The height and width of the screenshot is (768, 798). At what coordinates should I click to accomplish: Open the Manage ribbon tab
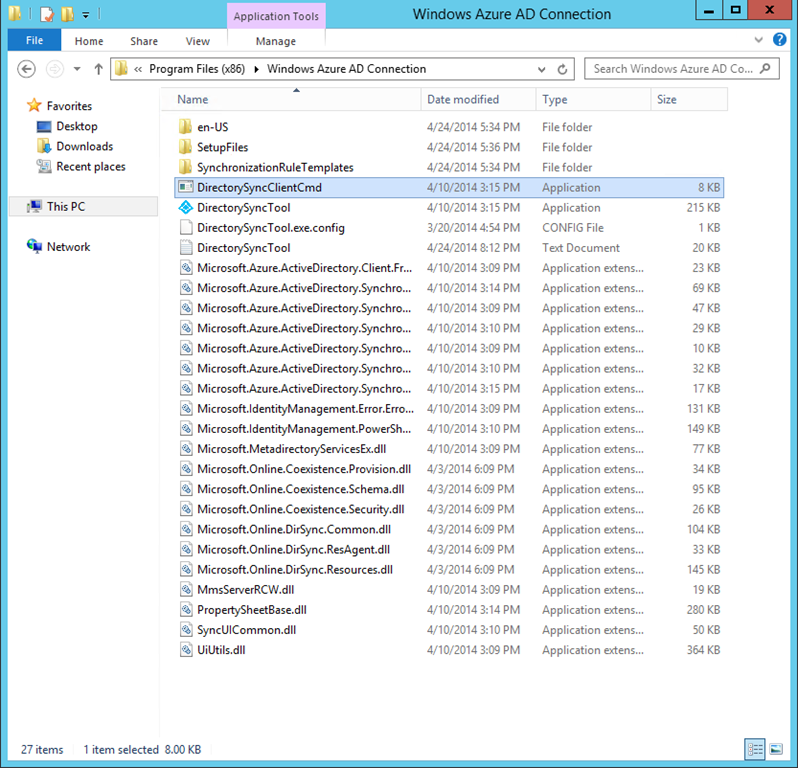(275, 41)
